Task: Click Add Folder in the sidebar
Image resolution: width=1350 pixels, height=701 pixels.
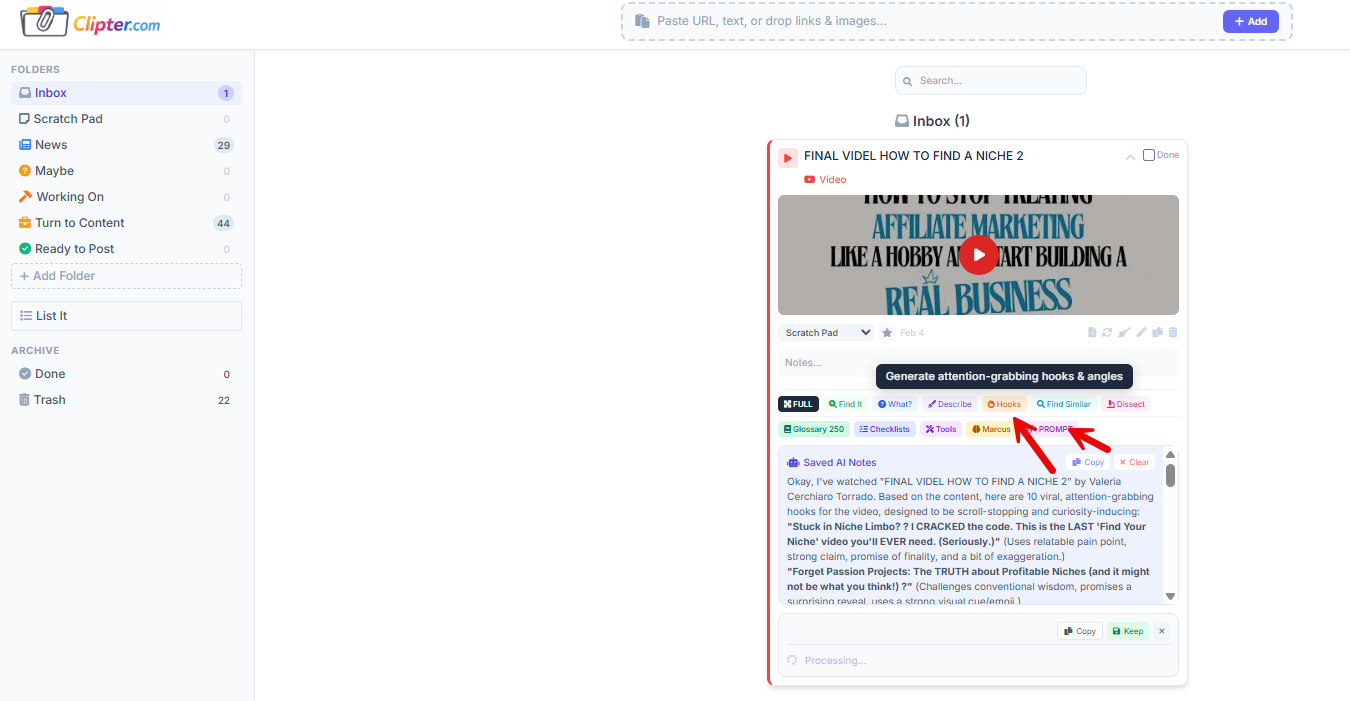Action: [x=126, y=276]
